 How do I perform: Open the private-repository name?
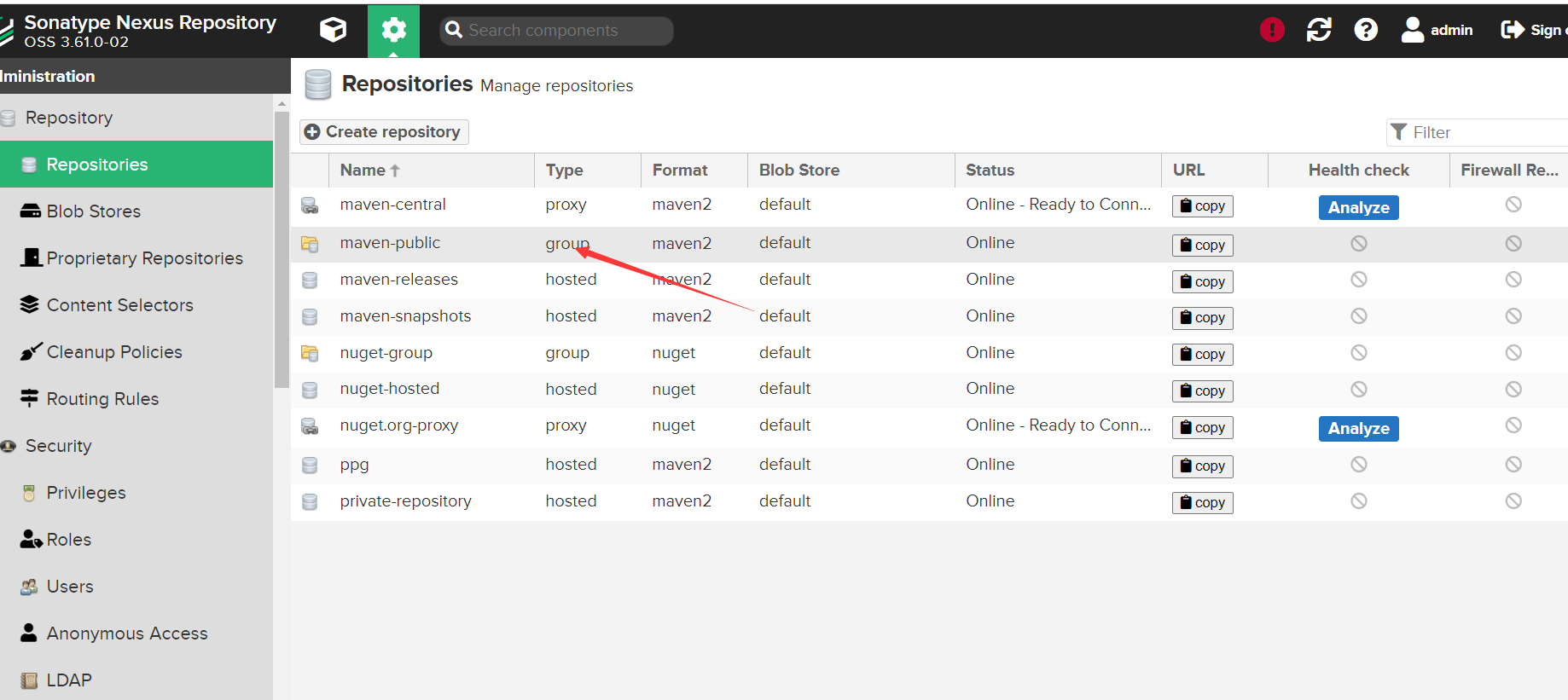pyautogui.click(x=405, y=501)
